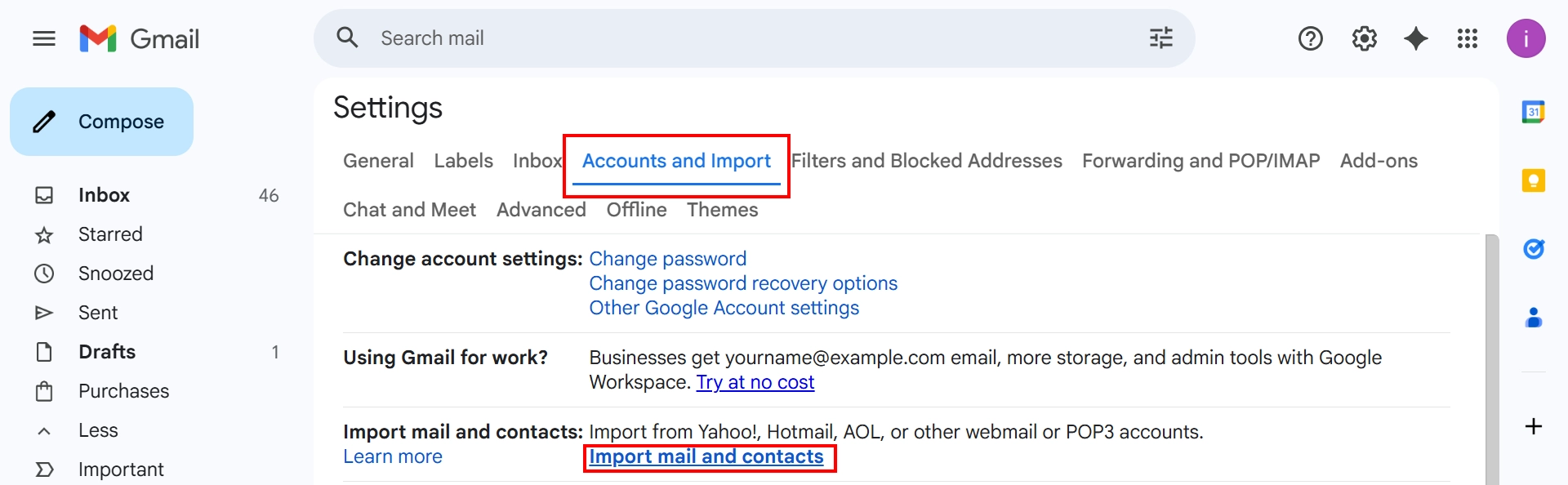Add apps to the side panel with plus

click(1534, 425)
